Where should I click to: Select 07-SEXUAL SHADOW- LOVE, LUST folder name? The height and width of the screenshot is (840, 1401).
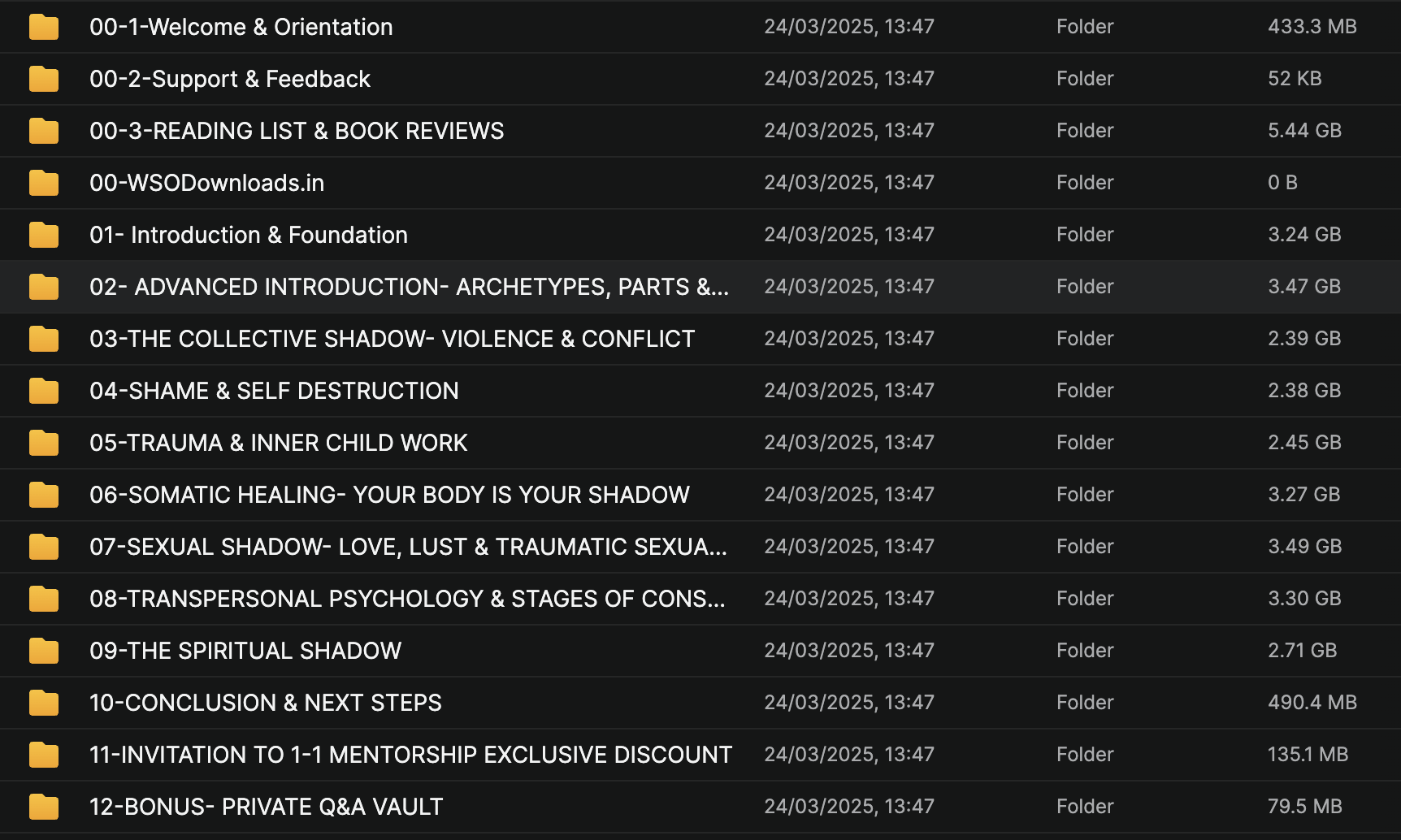coord(408,547)
